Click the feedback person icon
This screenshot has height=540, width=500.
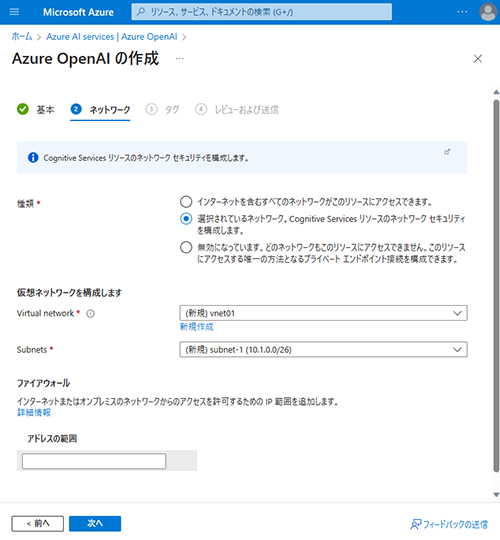click(416, 524)
